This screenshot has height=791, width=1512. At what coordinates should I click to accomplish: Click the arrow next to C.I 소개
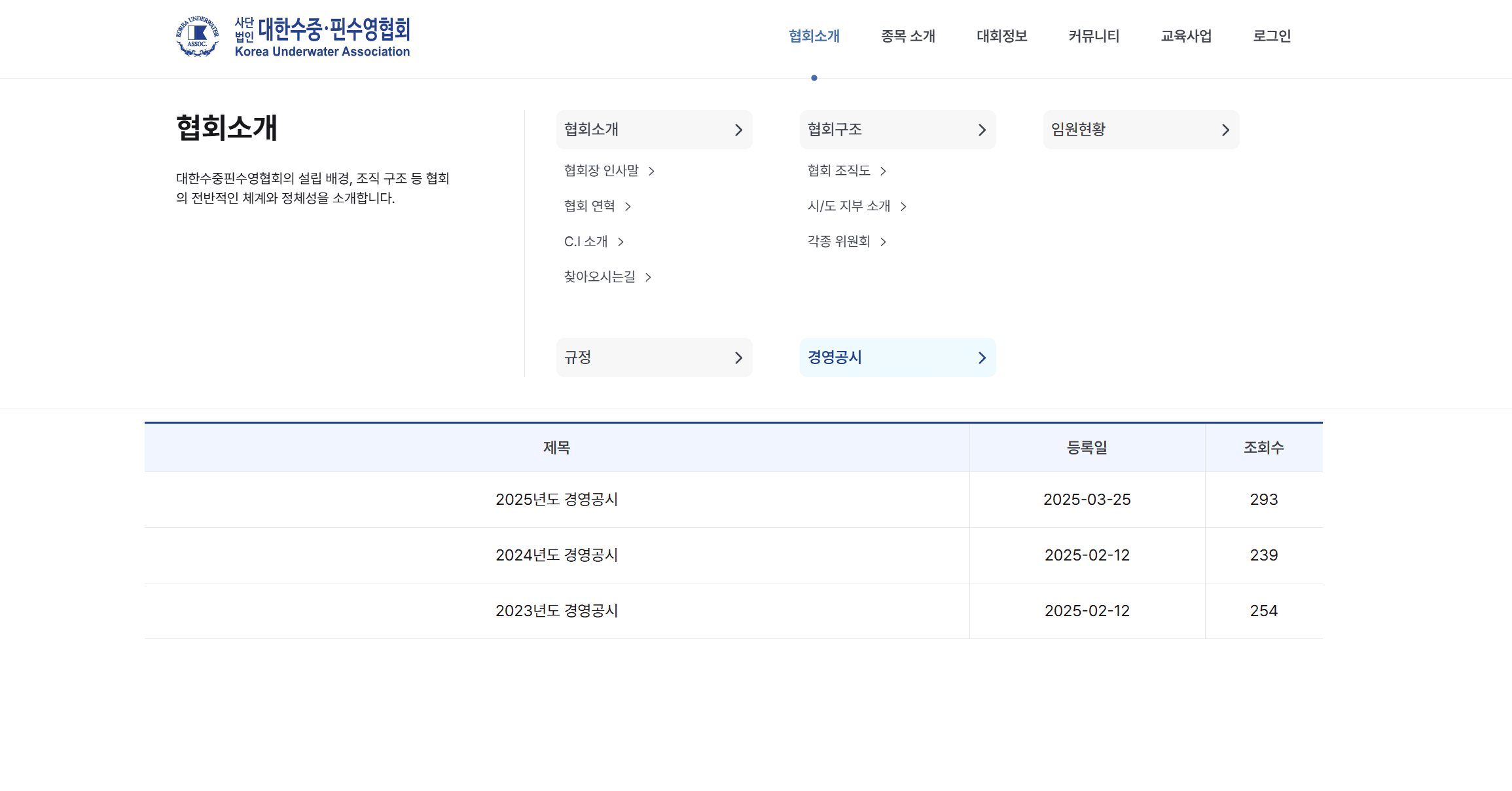[621, 242]
